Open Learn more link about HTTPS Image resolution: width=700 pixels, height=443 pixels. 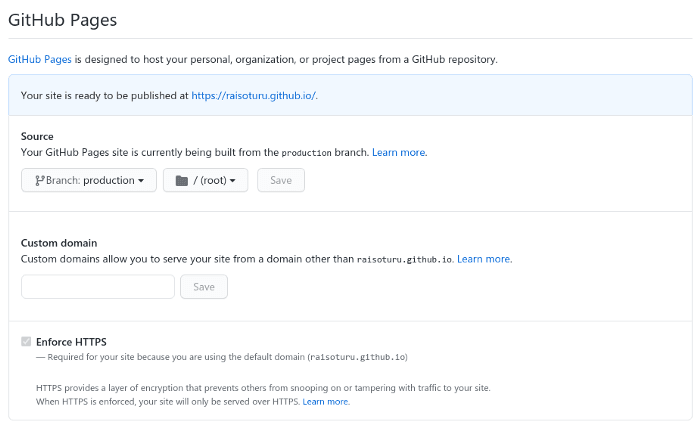click(325, 401)
